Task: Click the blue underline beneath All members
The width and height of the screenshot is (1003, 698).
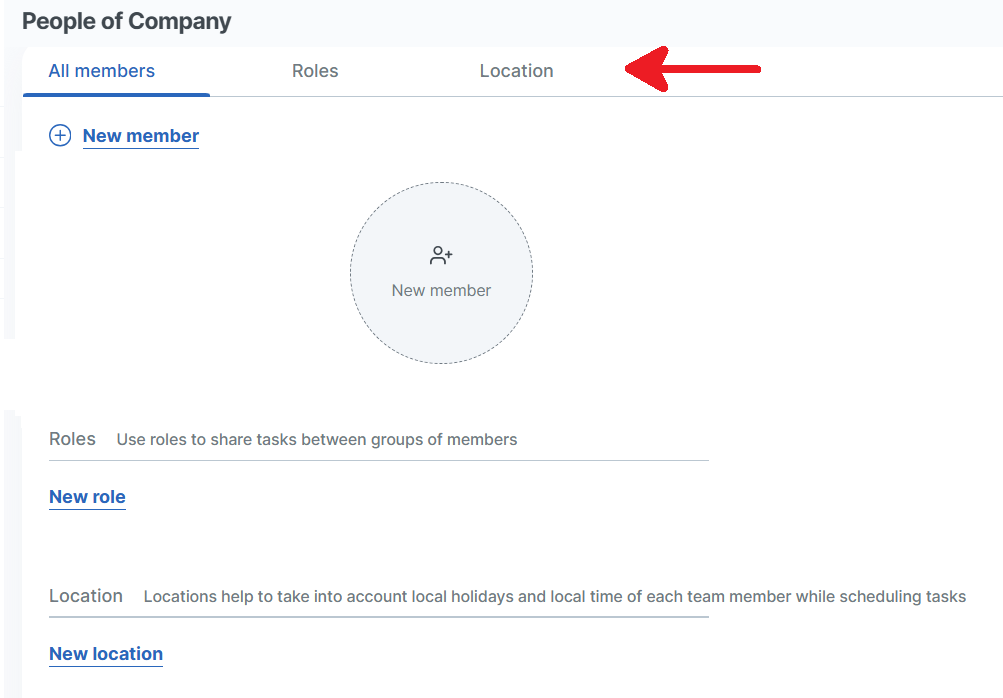Action: (x=116, y=95)
